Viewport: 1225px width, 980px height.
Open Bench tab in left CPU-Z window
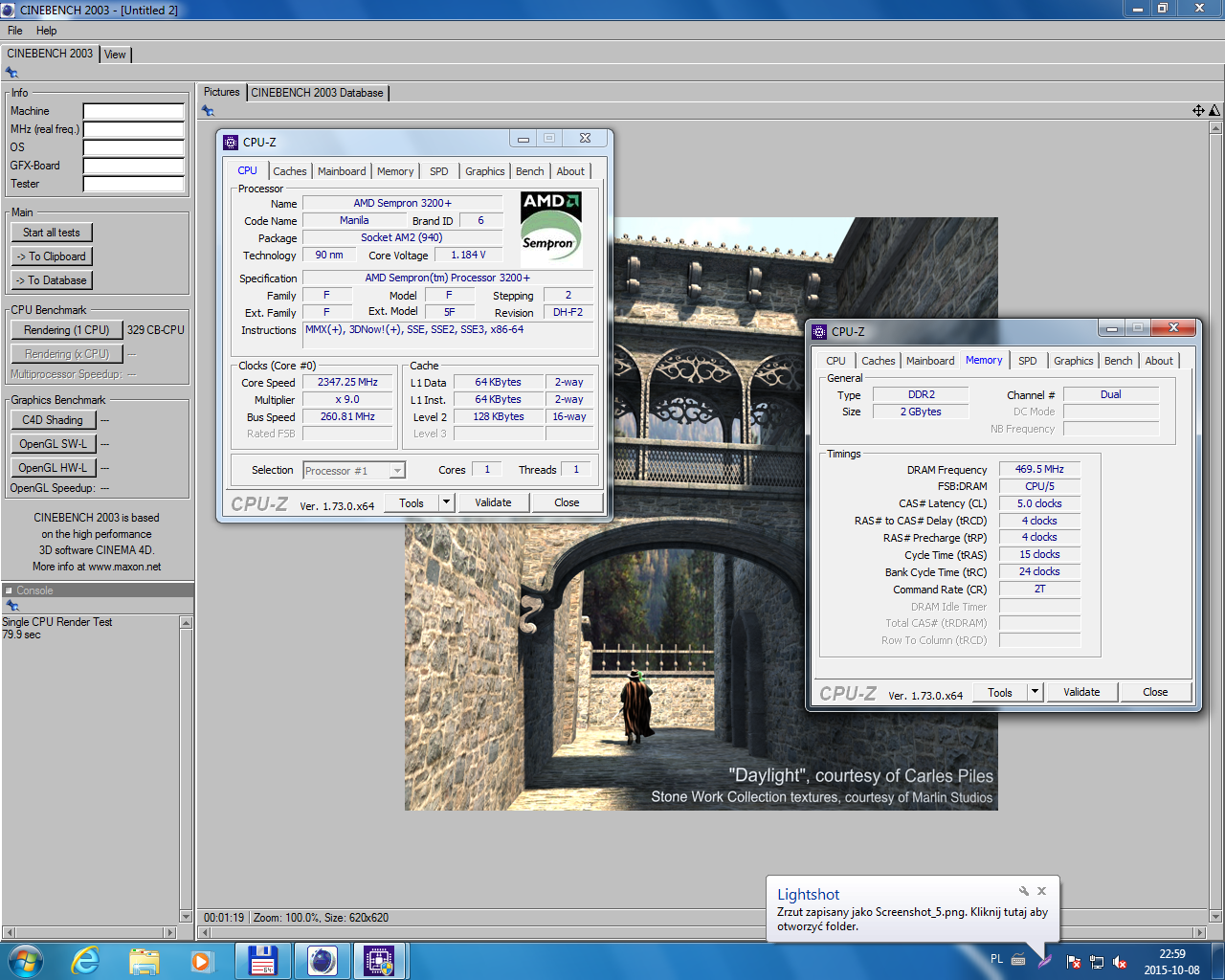pos(529,171)
